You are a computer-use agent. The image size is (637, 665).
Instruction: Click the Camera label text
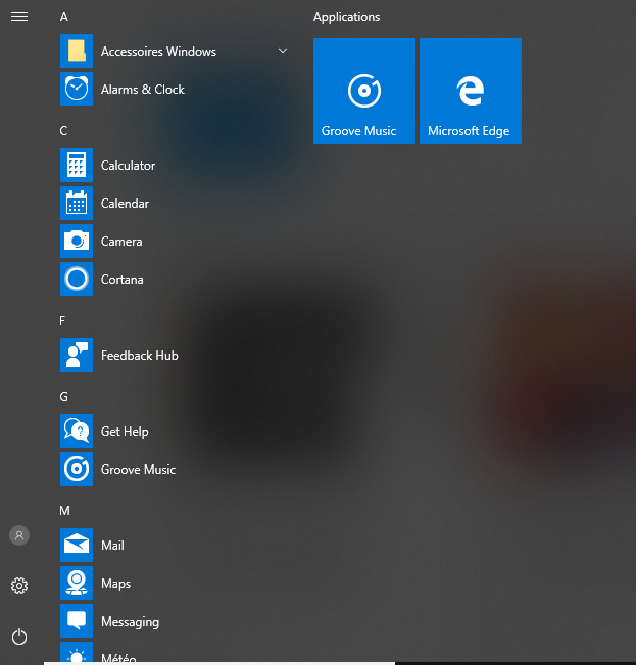122,242
